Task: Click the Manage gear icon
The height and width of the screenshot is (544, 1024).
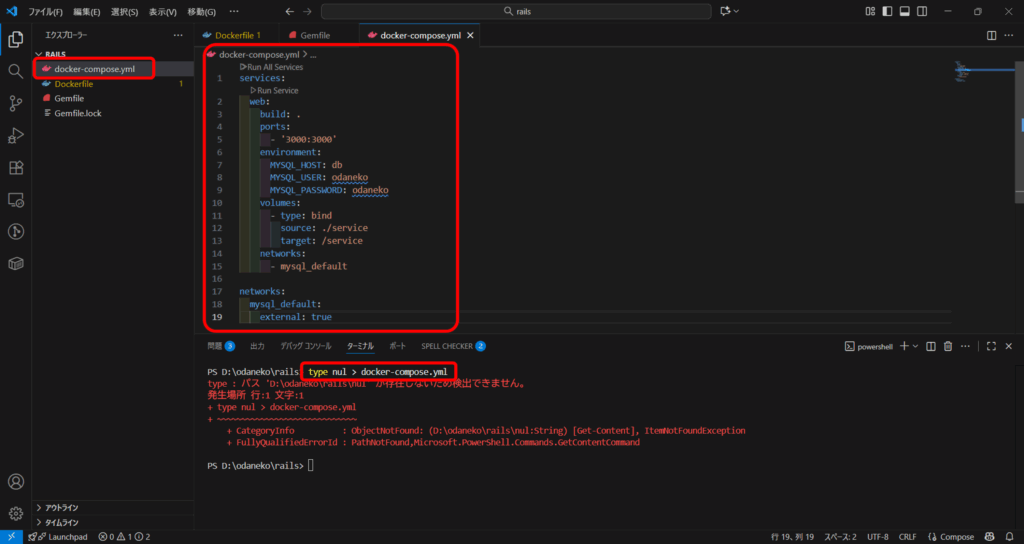Action: coord(15,513)
